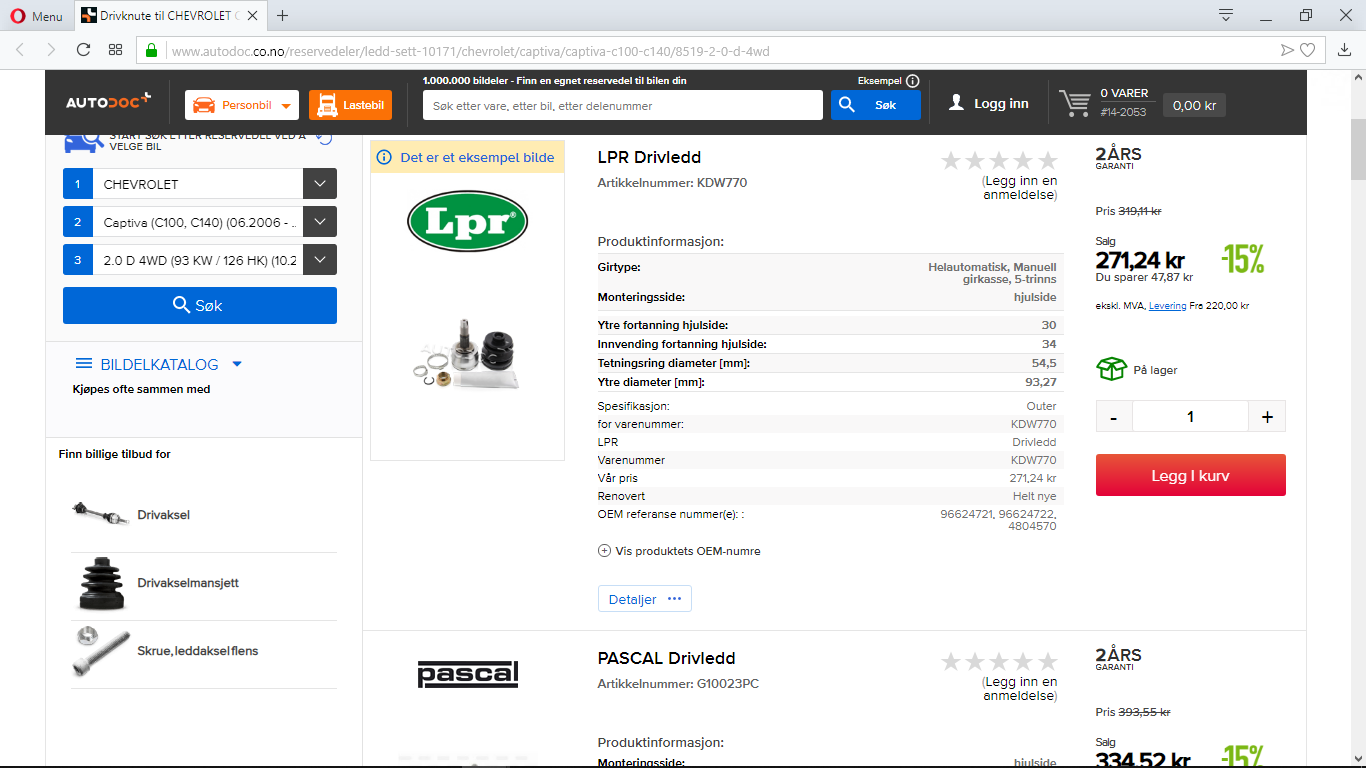Click the quantity field showing 1
Screen dimensions: 1366x768
tap(1190, 417)
